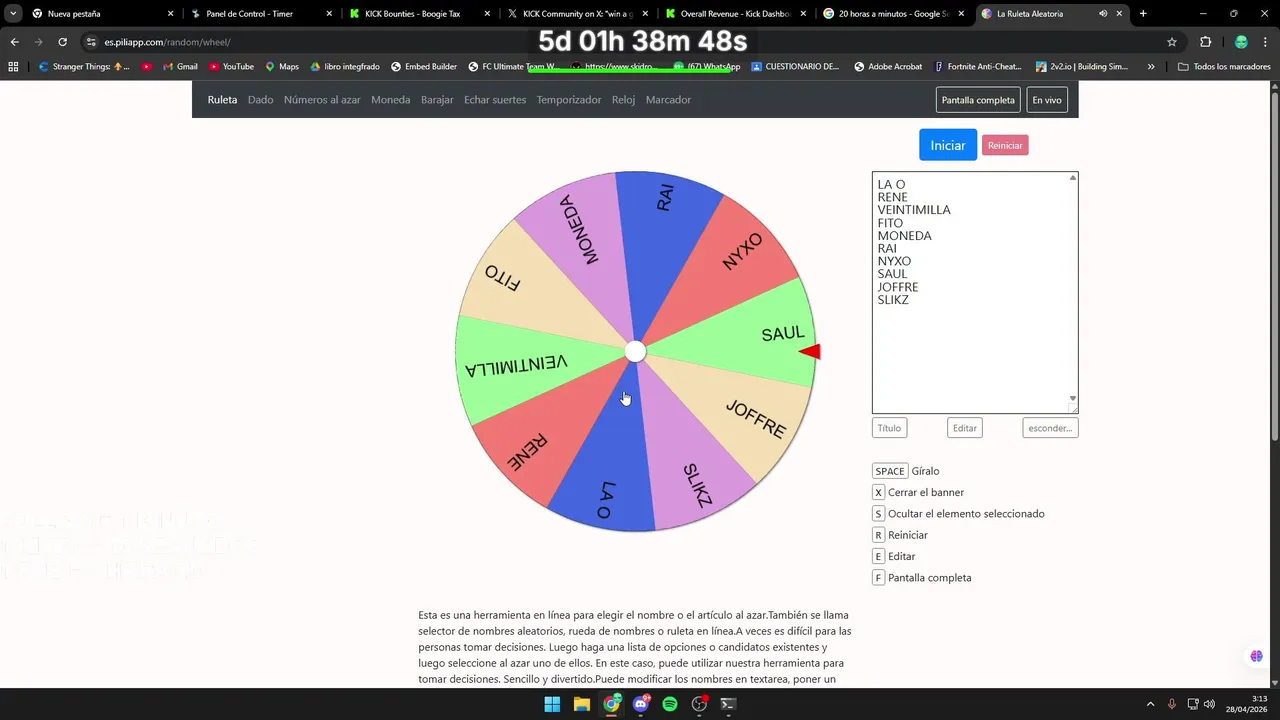Screen dimensions: 1280x720
Task: Click the Windows Start button
Action: [552, 704]
